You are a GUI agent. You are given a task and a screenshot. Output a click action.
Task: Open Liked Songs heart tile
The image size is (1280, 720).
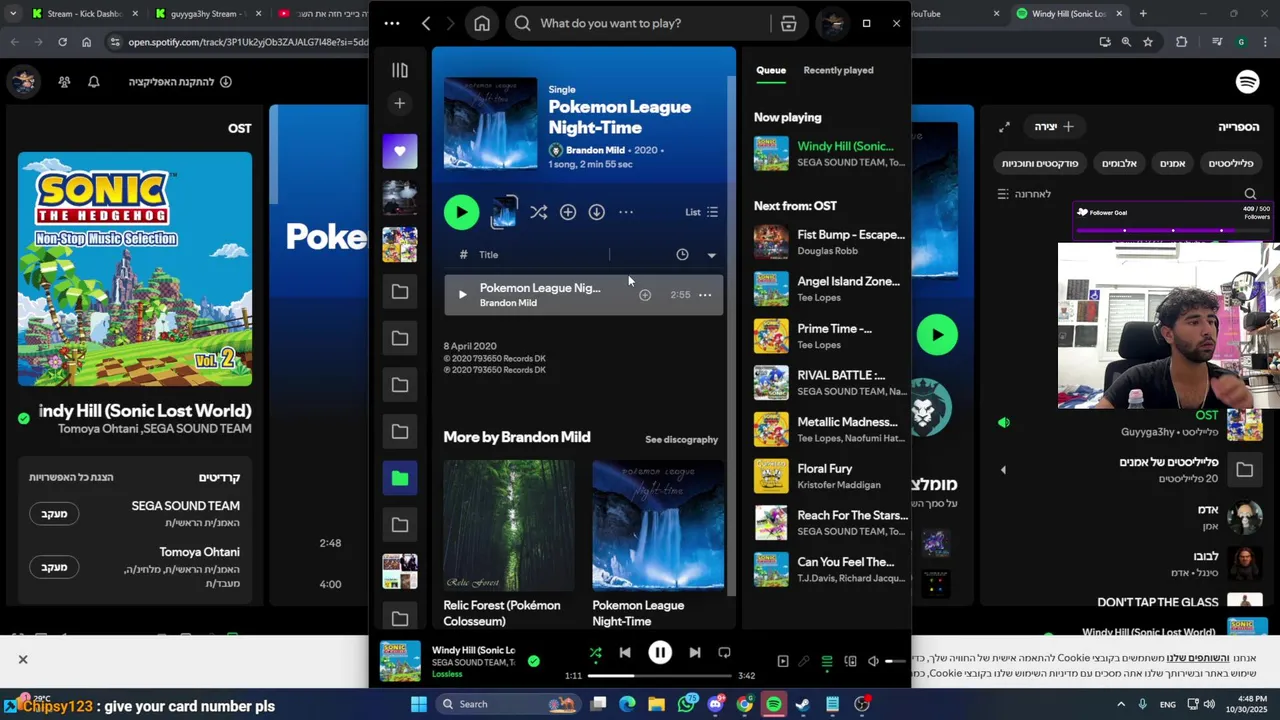pos(400,151)
